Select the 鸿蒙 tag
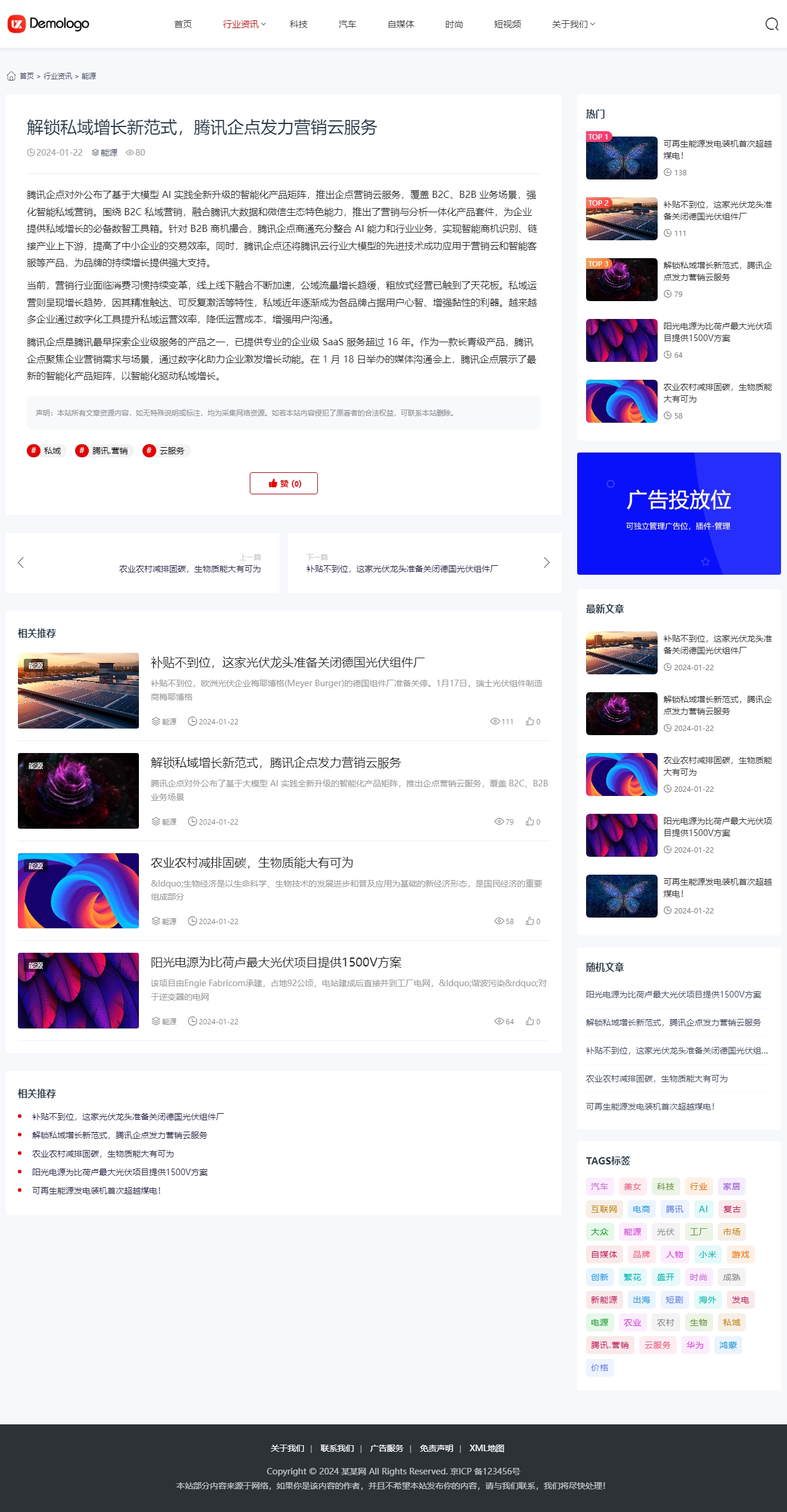 [x=728, y=1345]
